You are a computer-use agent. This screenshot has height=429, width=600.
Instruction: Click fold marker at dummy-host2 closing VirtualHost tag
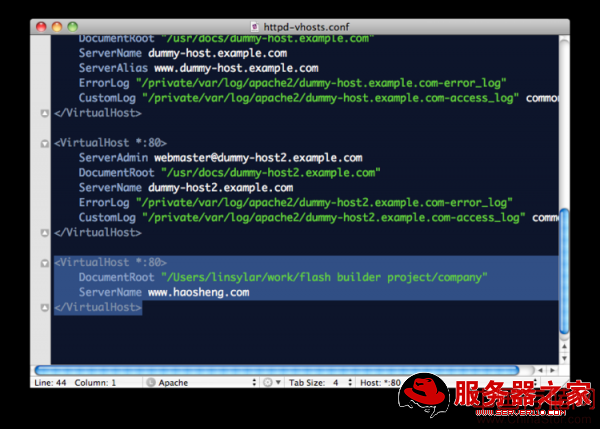(44, 232)
